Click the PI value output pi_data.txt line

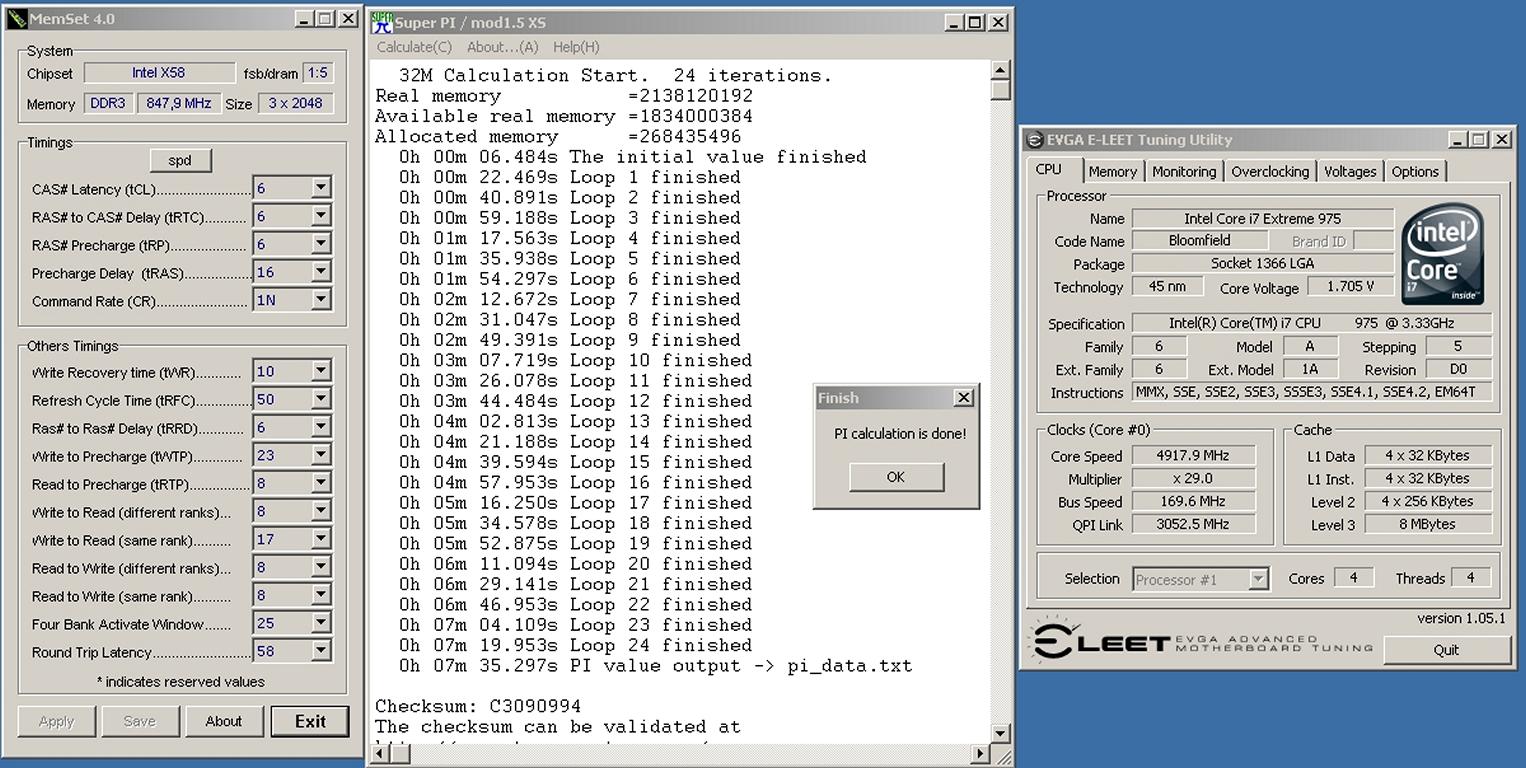[655, 666]
